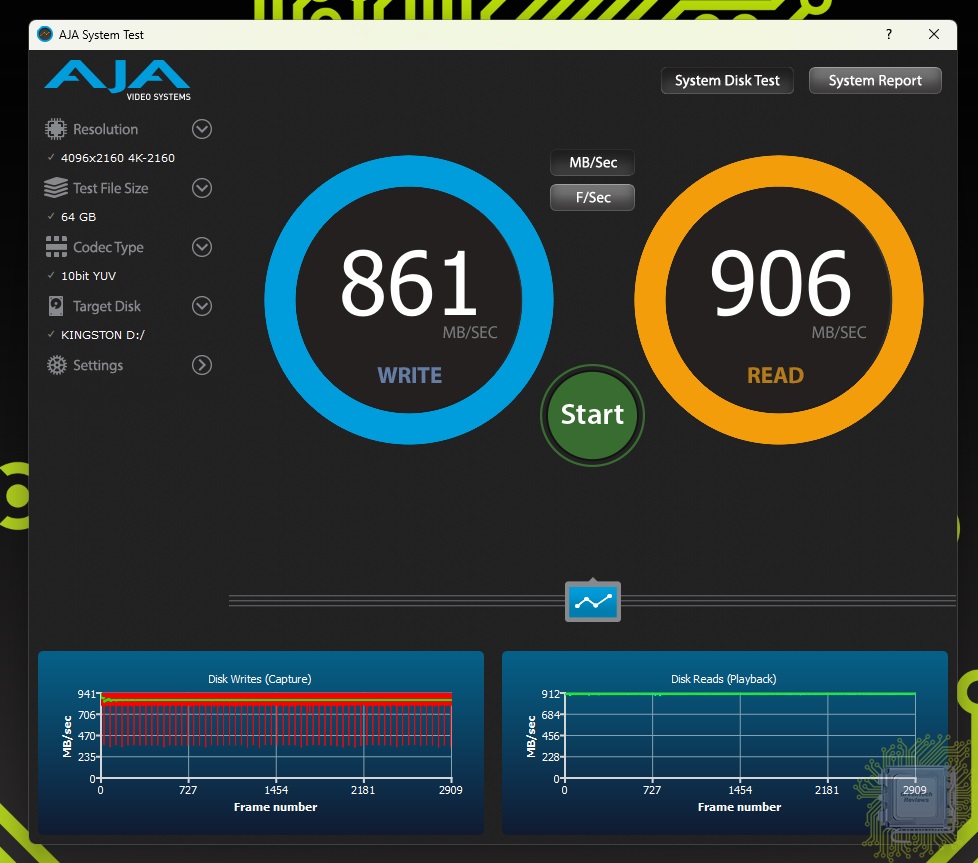This screenshot has width=978, height=863.
Task: Expand the Codec Type dropdown arrow
Action: click(202, 247)
